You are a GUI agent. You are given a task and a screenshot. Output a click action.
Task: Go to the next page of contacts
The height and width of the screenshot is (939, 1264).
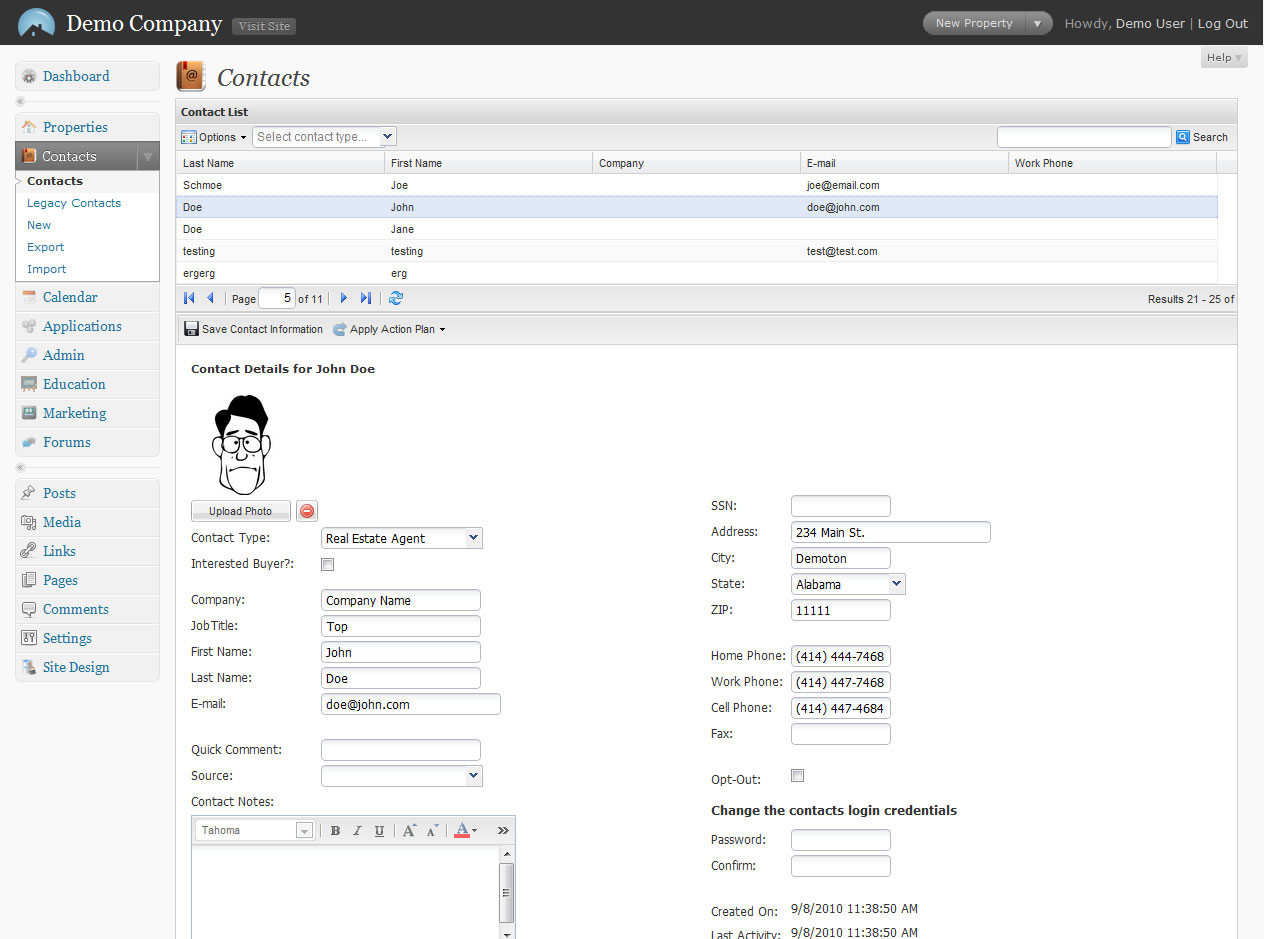[x=343, y=297]
